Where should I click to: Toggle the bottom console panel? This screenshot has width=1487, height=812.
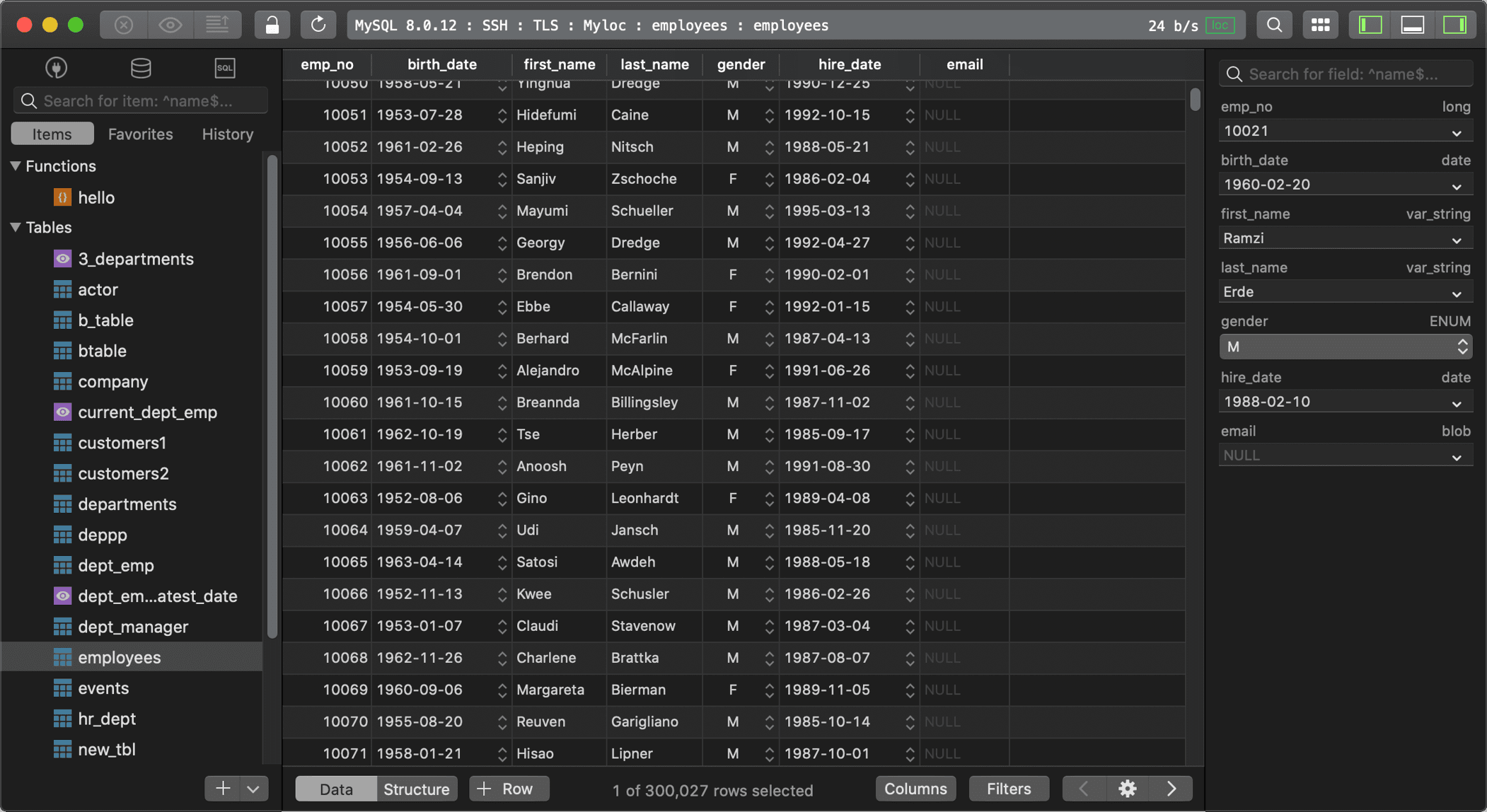(x=1413, y=25)
